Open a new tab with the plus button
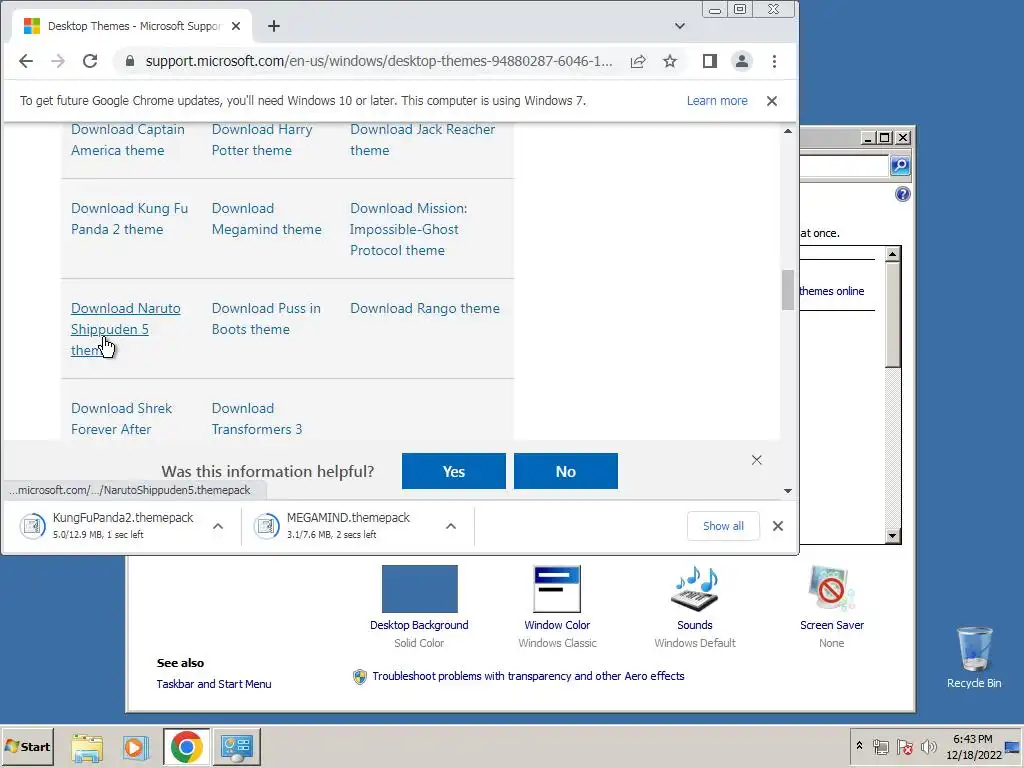 [x=274, y=26]
